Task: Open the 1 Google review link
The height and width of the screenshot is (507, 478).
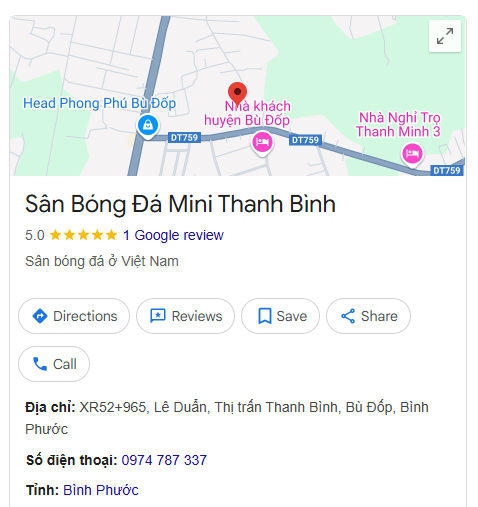Action: (x=173, y=235)
